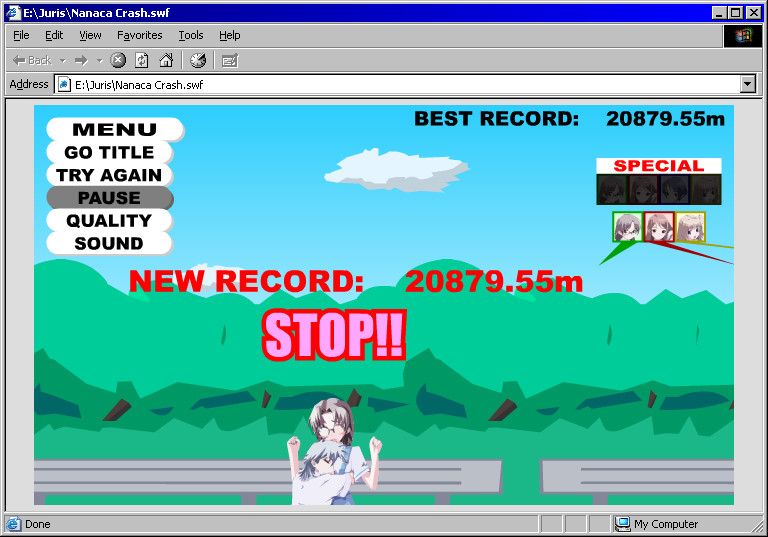Open the Back history dropdown arrow
Viewport: 768px width, 537px height.
click(63, 61)
